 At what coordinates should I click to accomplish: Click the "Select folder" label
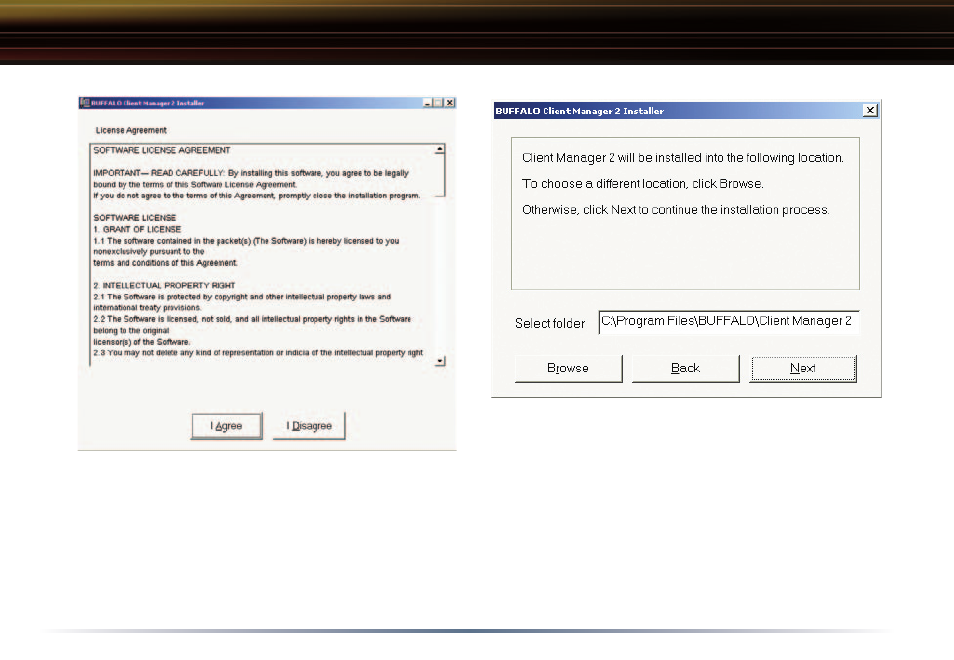tap(550, 323)
